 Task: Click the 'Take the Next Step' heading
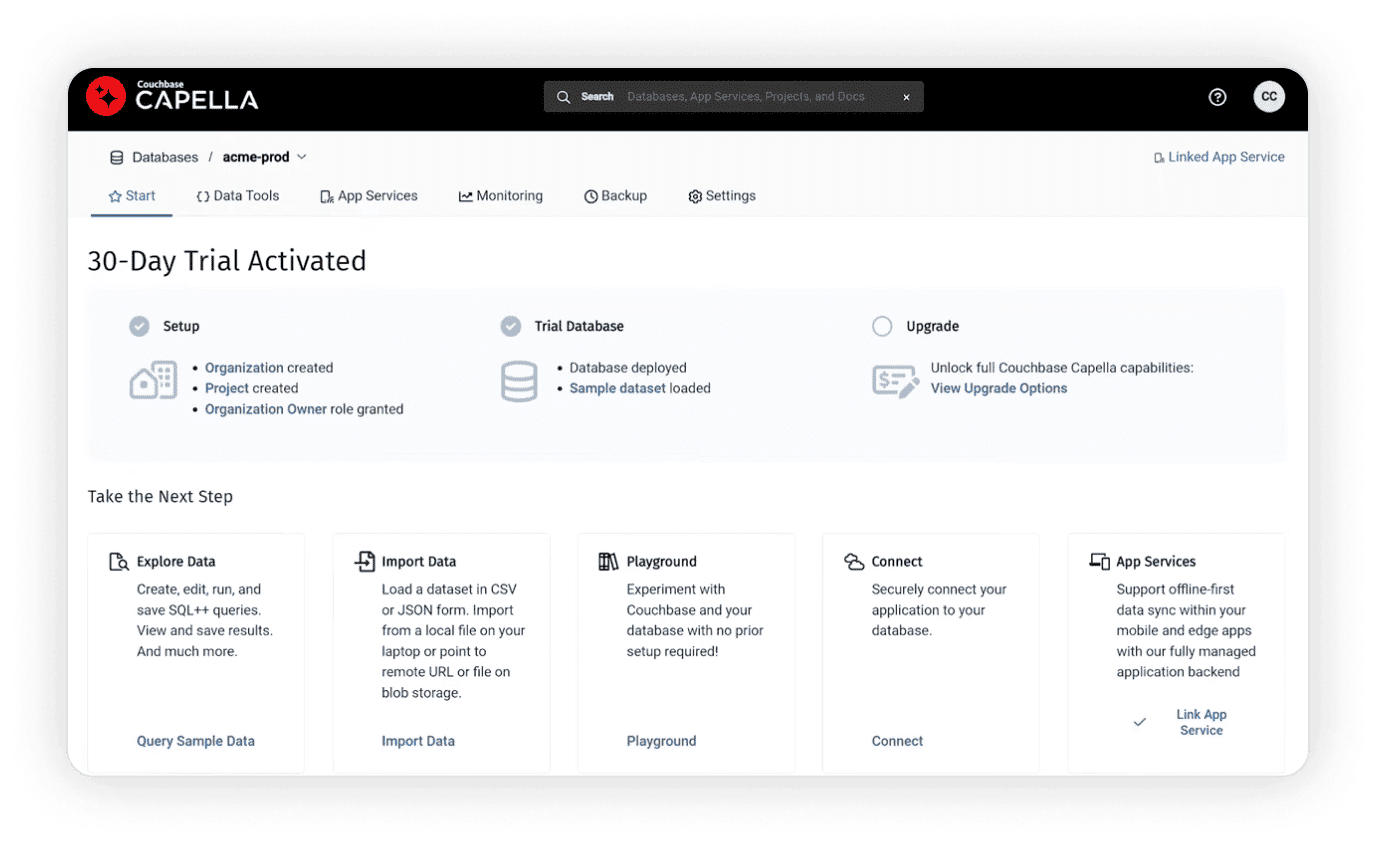(160, 496)
